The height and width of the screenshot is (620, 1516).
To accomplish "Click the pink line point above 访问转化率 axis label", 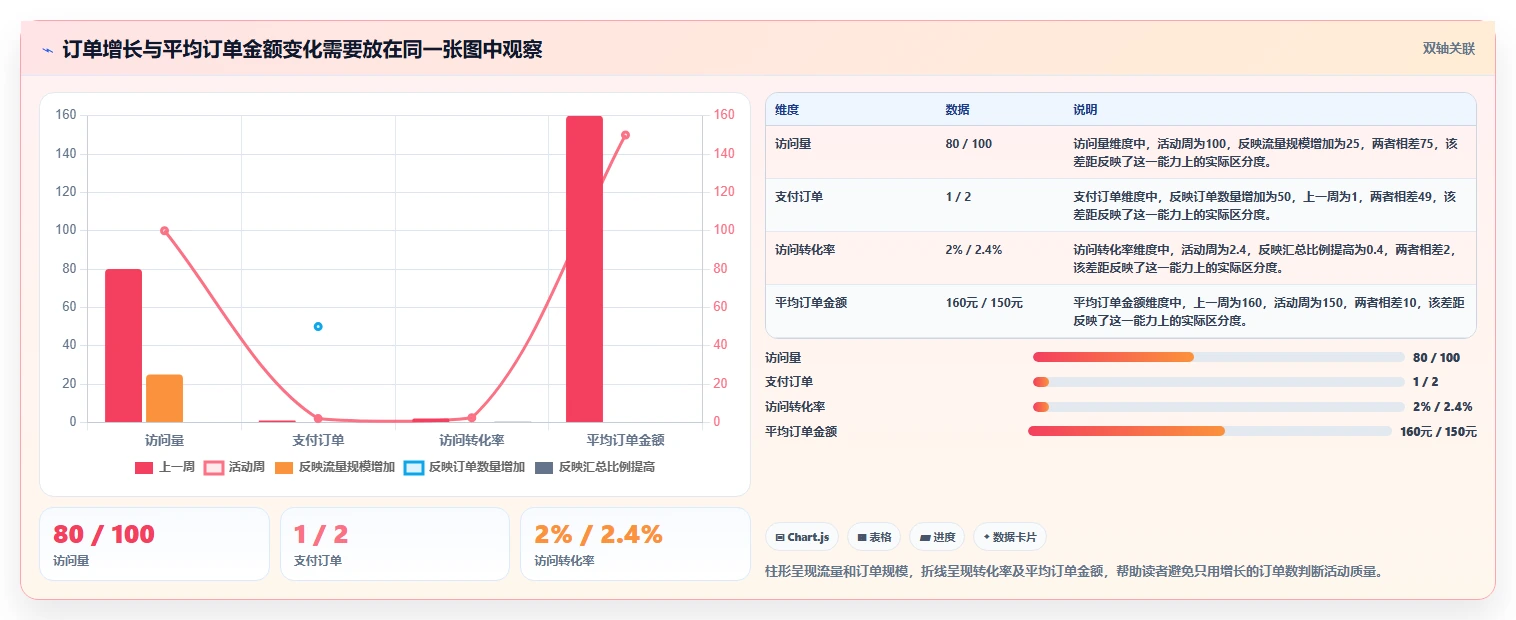I will 472,418.
